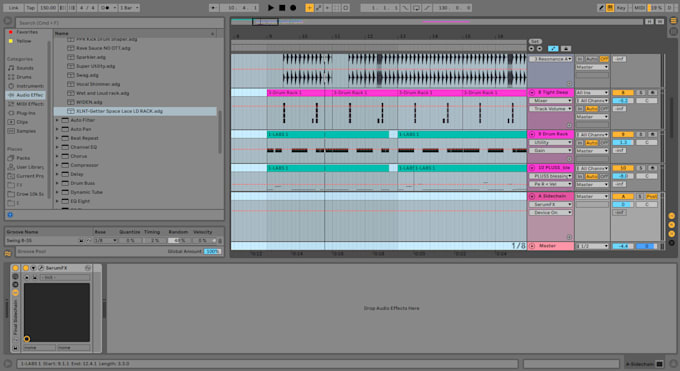The image size is (680, 371).
Task: Adjust the Master volume value slider
Action: coord(623,246)
